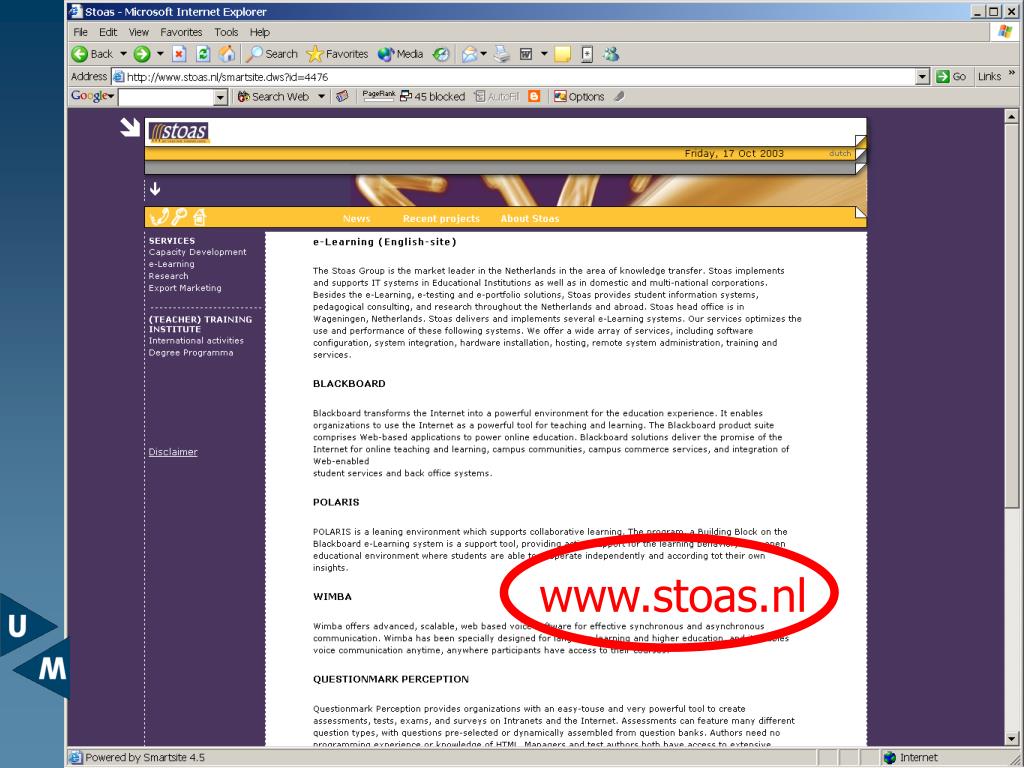Open the Back history dropdown arrow
Screen dimensions: 1024x768
(x=123, y=54)
